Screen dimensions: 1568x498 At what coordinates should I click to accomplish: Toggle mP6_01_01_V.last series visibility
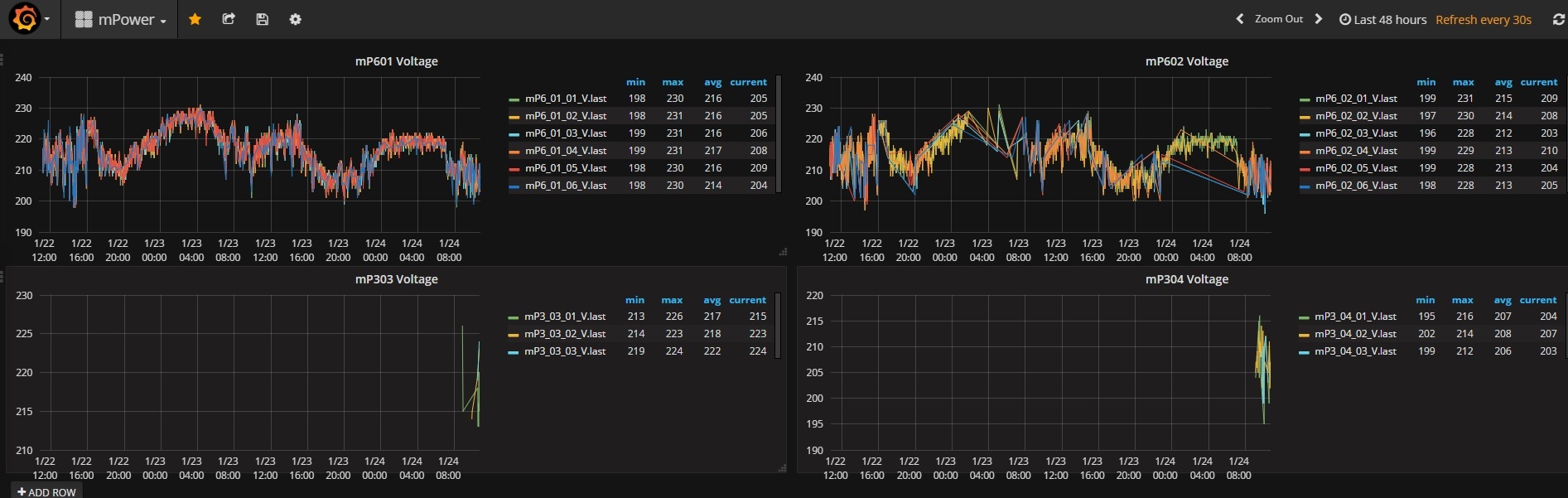click(x=565, y=99)
